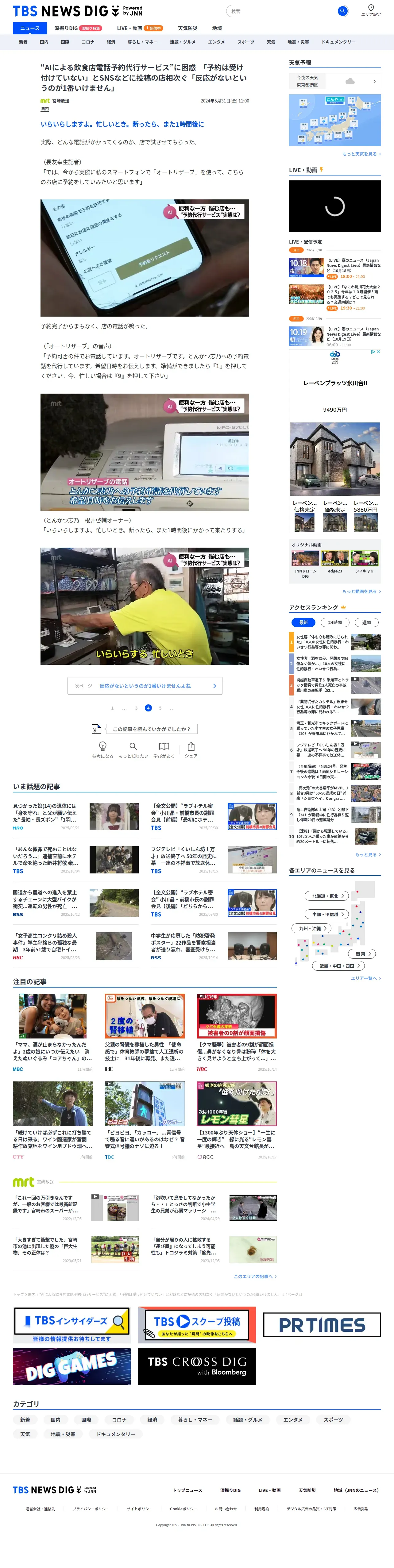
Task: Open ranking item 1 女性客 article
Action: (x=335, y=641)
